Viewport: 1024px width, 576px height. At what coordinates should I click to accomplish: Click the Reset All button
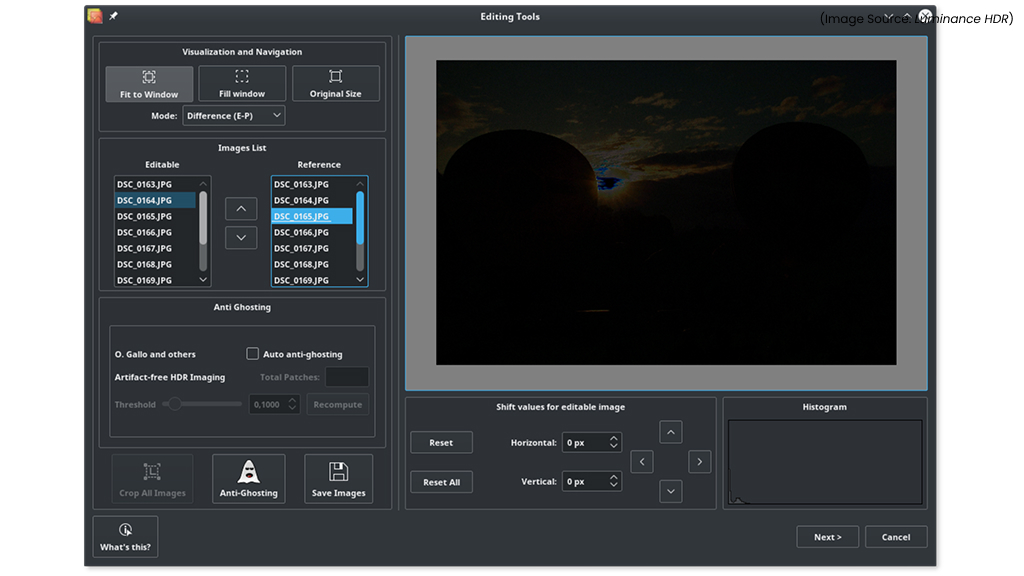[x=441, y=481]
